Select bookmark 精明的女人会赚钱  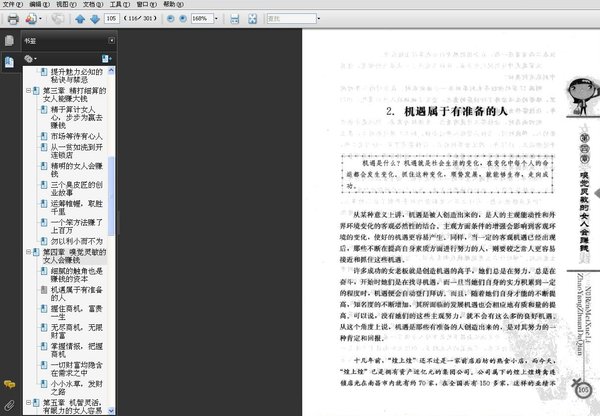[x=77, y=170]
